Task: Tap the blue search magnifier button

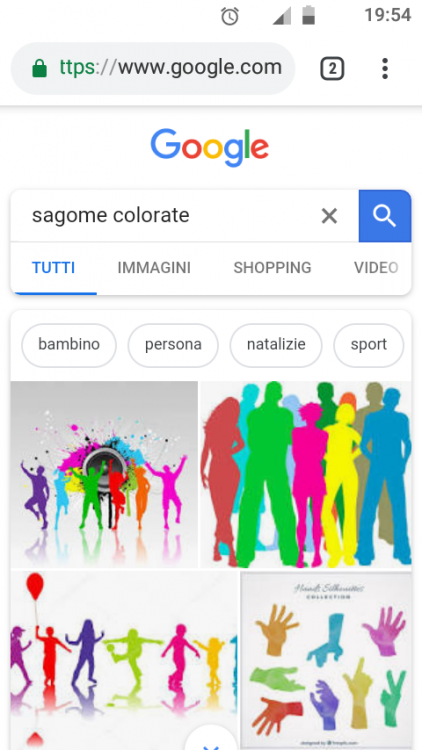Action: click(385, 216)
